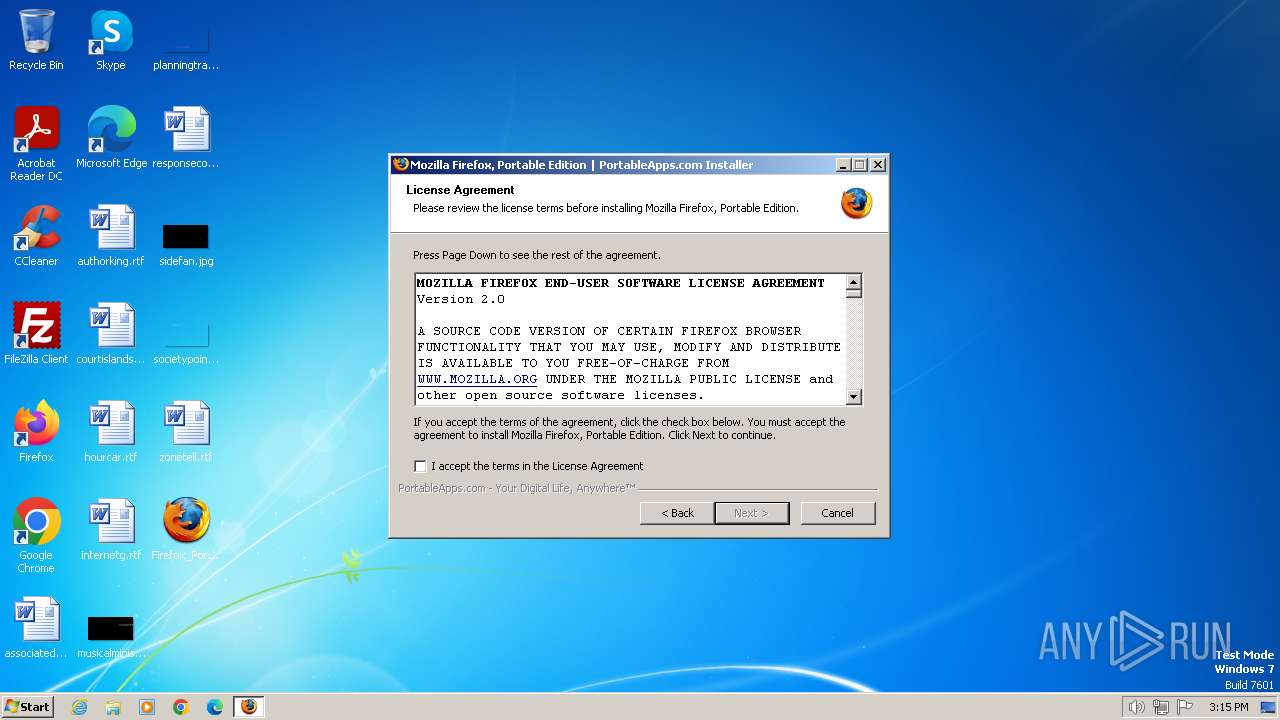Launch Chrome from the taskbar
The width and height of the screenshot is (1280, 720).
click(x=181, y=707)
